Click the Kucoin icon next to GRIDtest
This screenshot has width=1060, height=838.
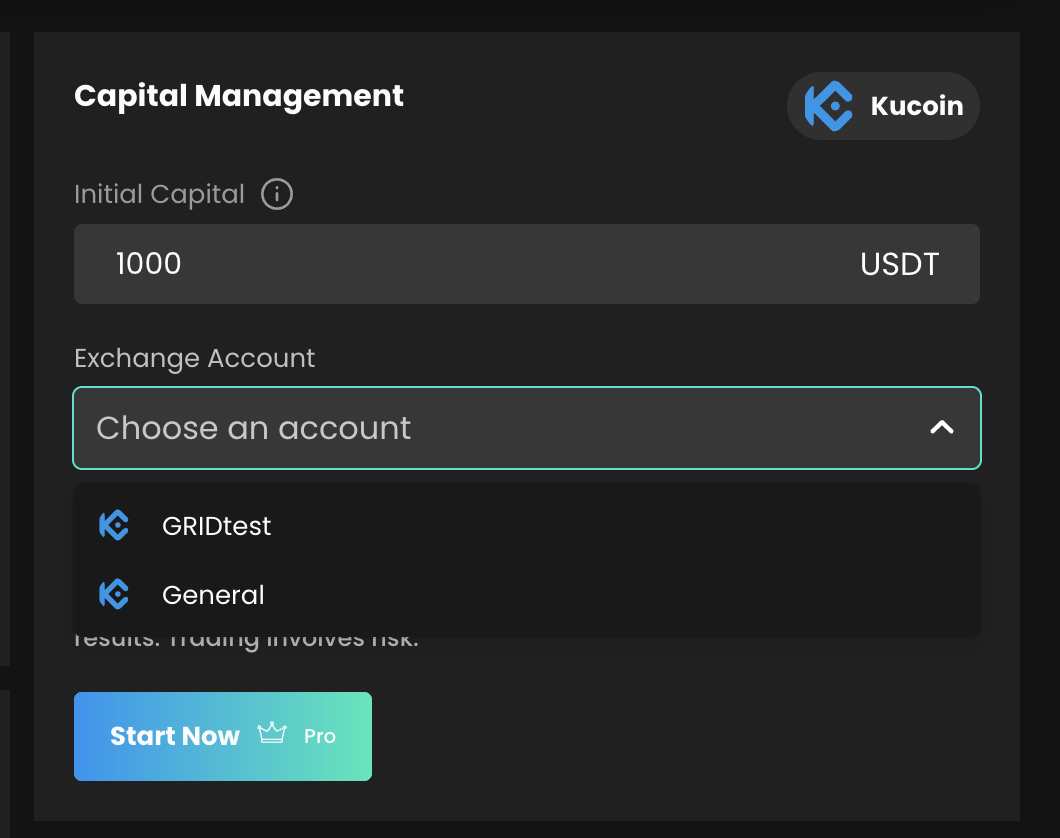click(114, 525)
